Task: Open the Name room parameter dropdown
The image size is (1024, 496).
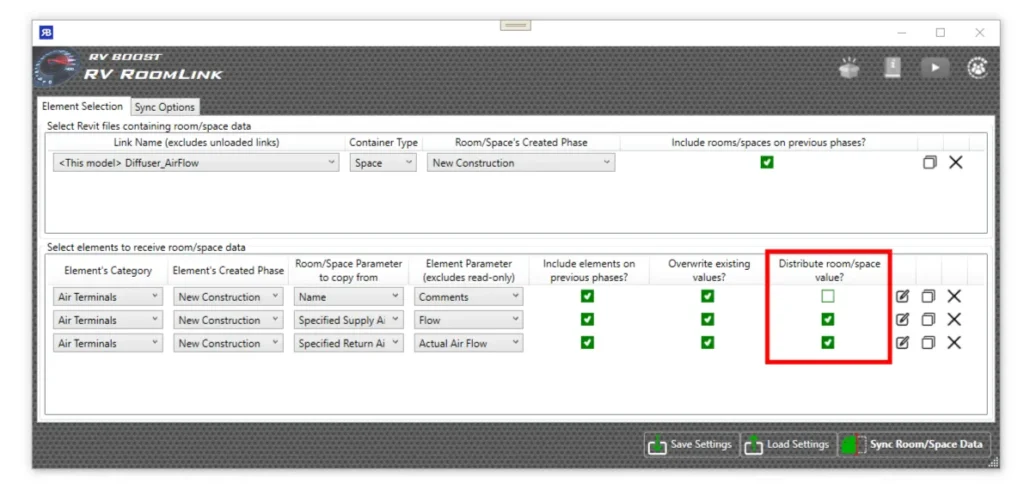Action: [349, 297]
